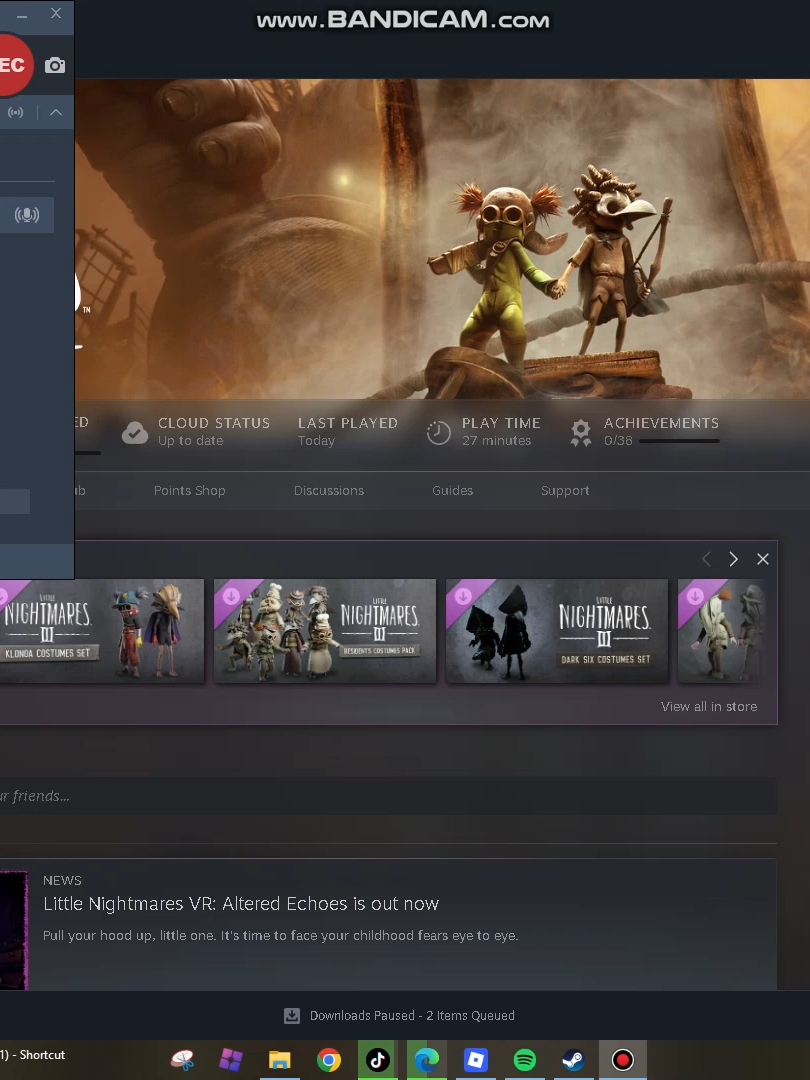810x1080 pixels.
Task: Click download badge on Dark Six Costumes Set
Action: click(463, 596)
